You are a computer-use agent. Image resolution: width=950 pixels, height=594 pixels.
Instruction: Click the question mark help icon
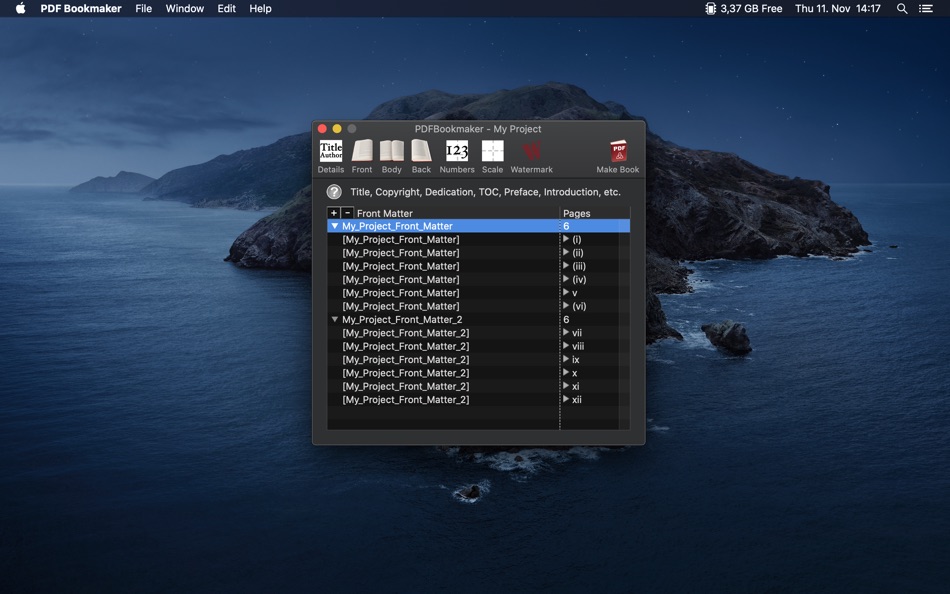[334, 192]
